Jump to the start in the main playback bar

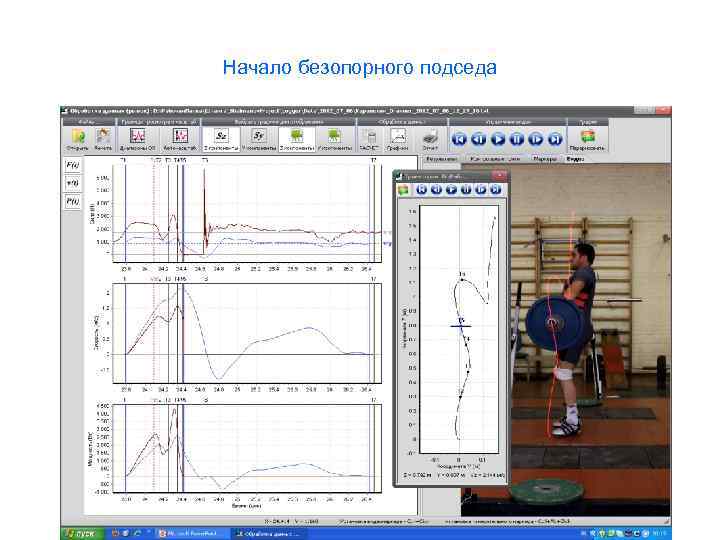(459, 139)
